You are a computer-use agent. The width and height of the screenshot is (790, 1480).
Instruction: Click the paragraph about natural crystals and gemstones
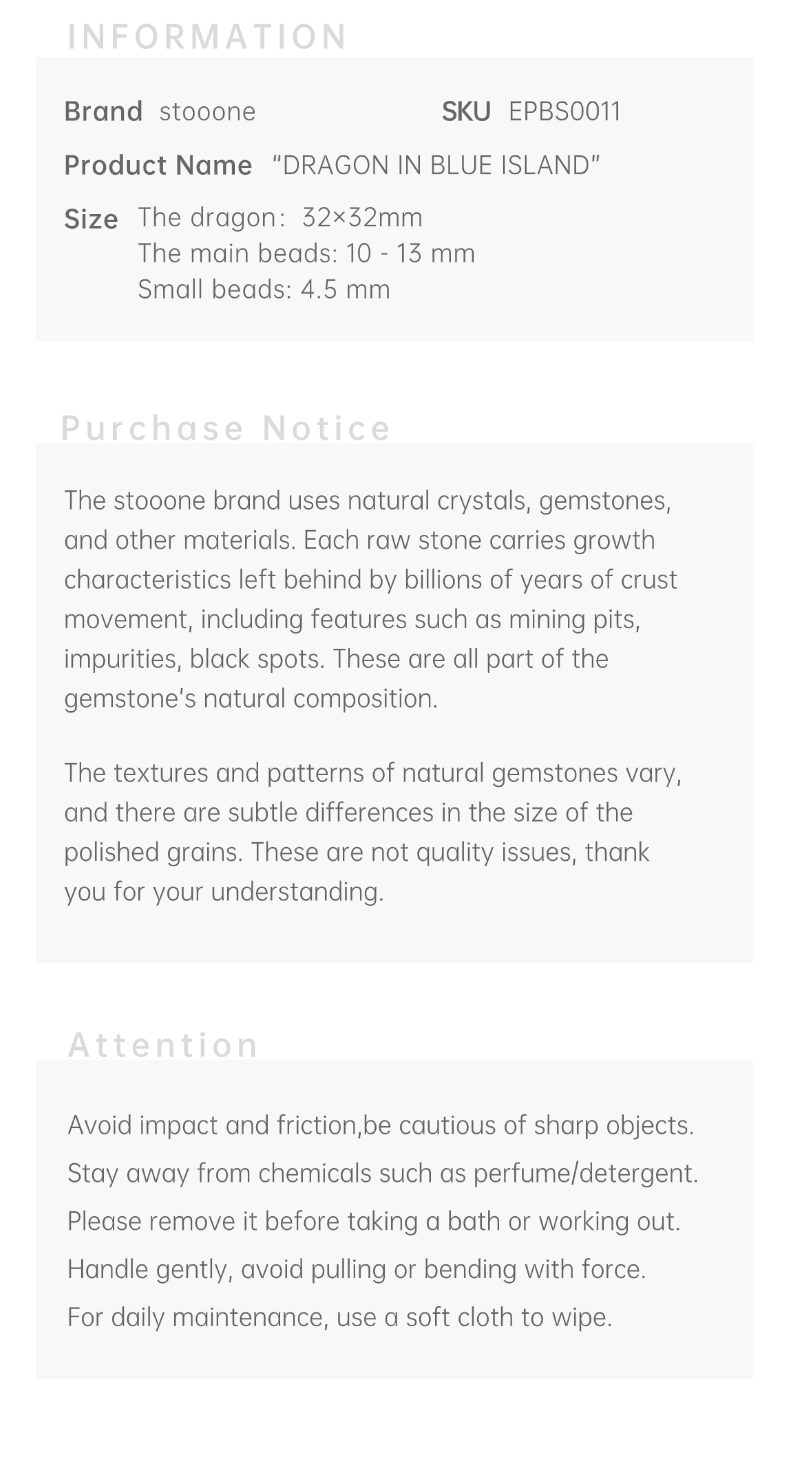[370, 599]
